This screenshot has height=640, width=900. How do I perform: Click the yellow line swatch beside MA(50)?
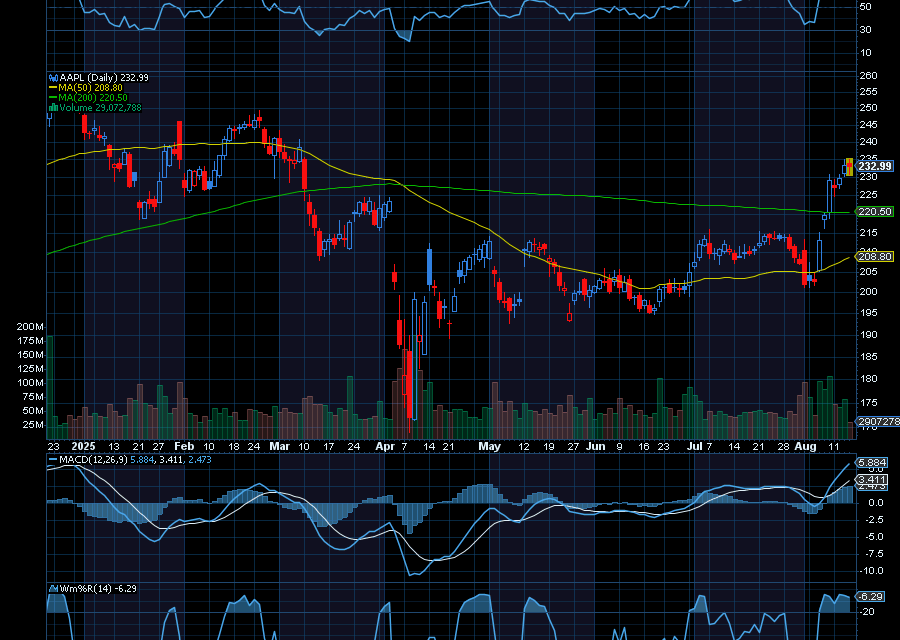53,88
